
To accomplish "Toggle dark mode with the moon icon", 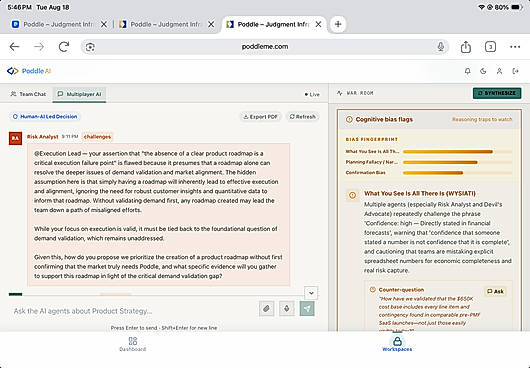I will pyautogui.click(x=483, y=71).
